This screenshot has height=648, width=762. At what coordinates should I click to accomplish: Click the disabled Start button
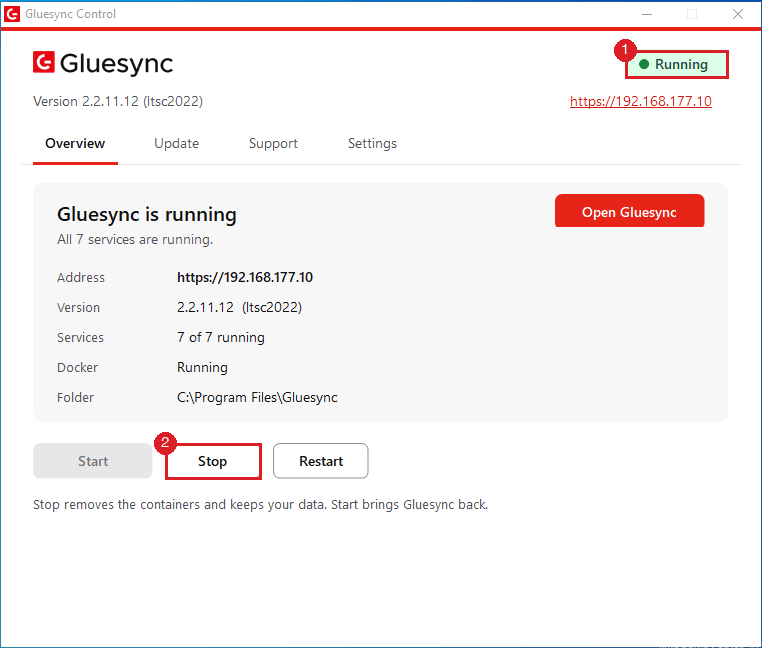[92, 461]
